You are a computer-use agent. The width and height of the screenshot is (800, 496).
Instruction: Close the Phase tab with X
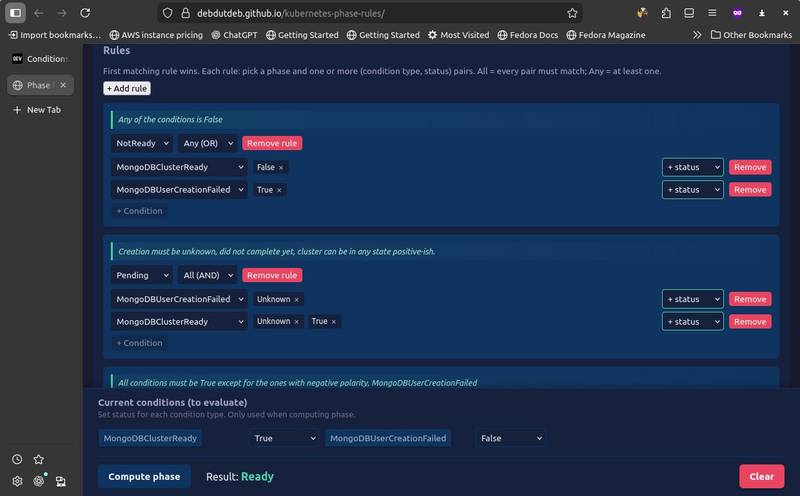click(63, 85)
